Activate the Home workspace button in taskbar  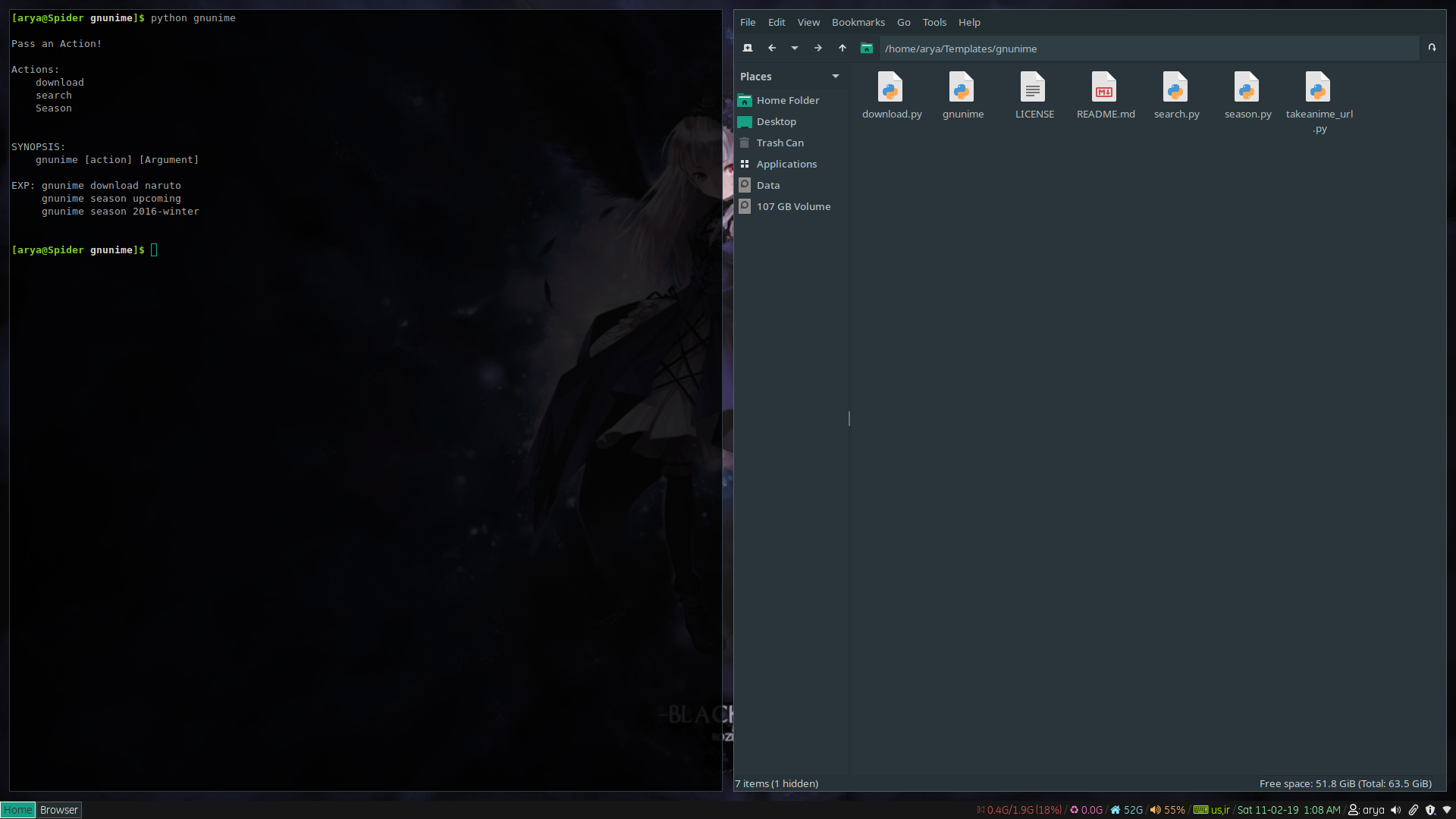17,810
